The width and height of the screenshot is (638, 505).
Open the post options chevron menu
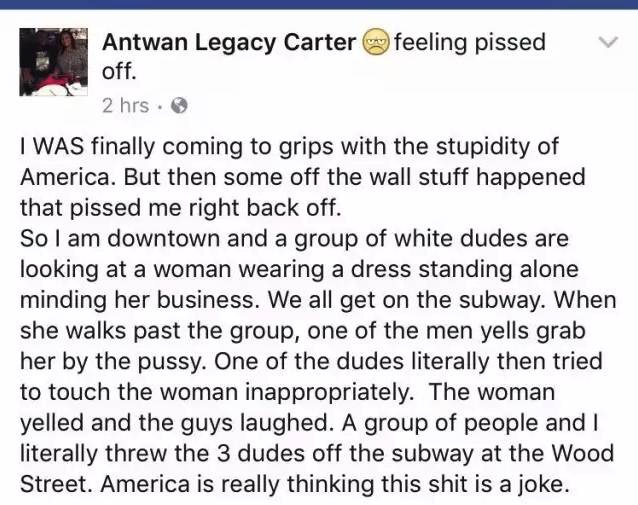pos(608,42)
